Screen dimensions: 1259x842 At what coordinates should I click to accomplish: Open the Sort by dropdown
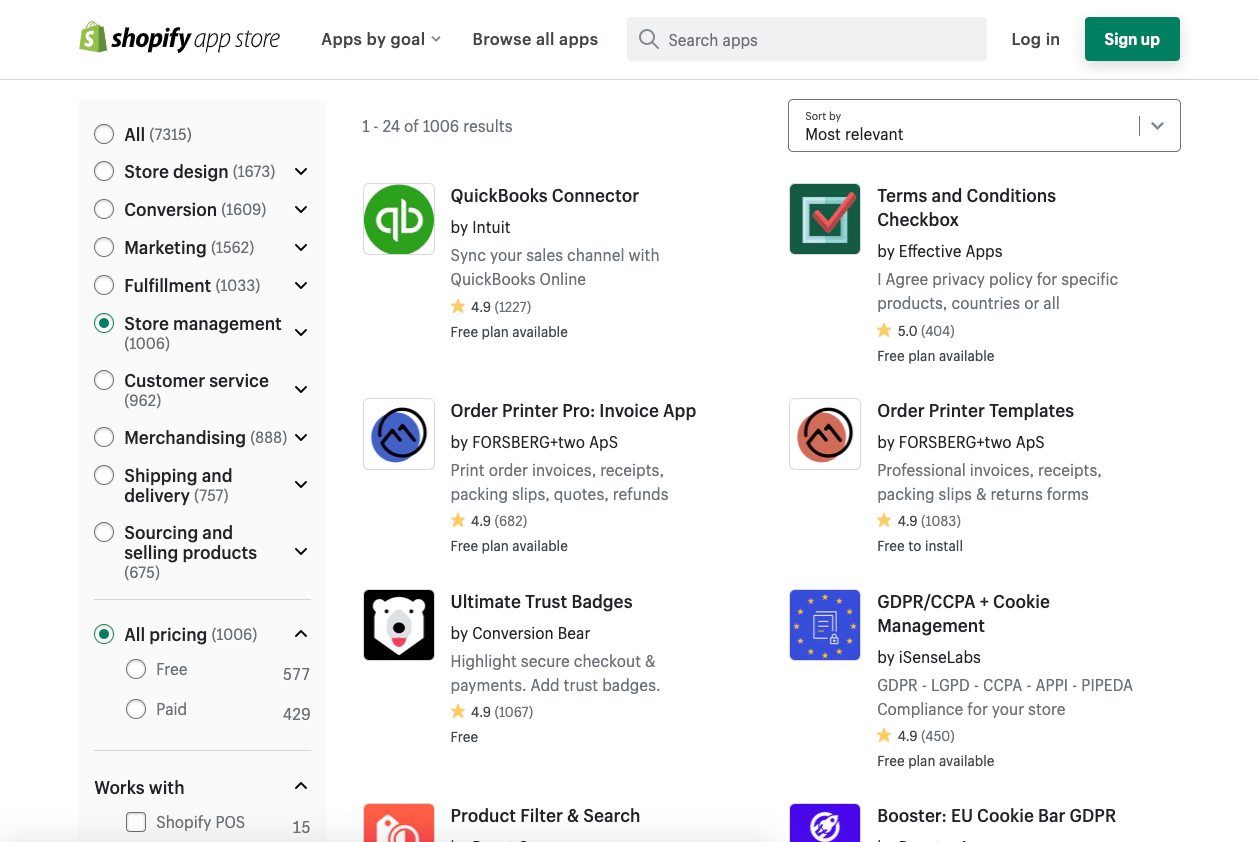984,126
